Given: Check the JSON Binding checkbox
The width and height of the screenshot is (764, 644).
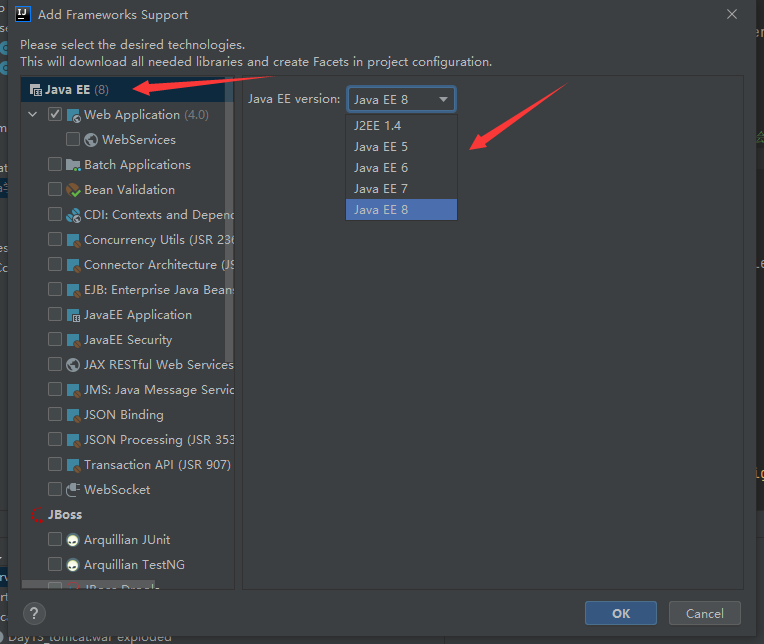Looking at the screenshot, I should click(55, 414).
